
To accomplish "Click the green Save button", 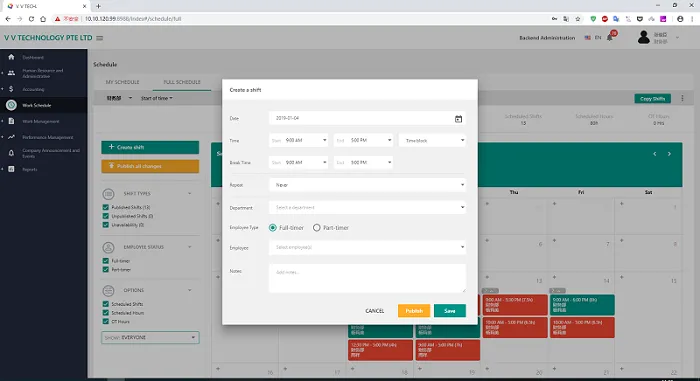I will [450, 311].
